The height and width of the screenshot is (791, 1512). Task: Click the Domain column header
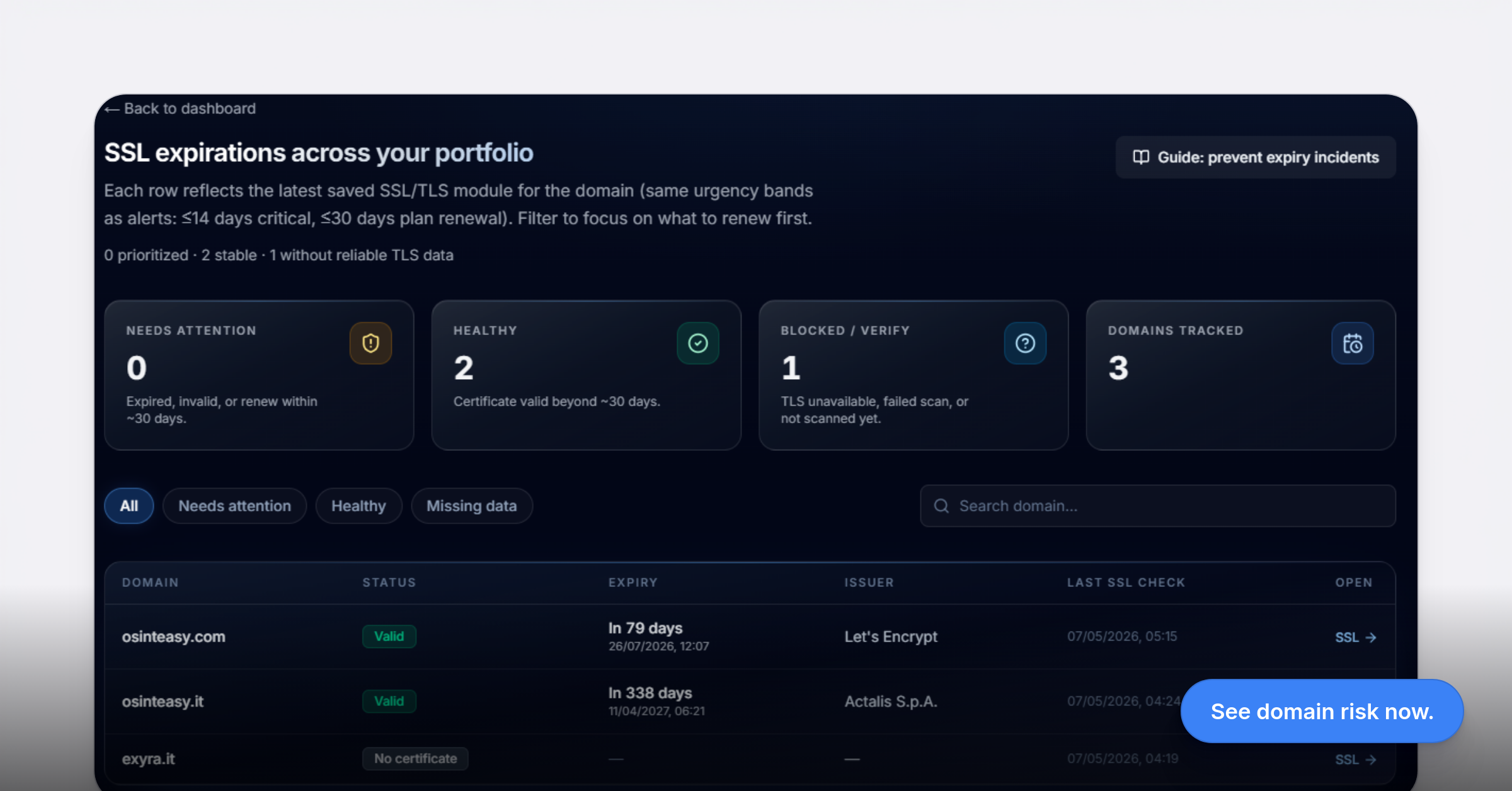pos(150,583)
